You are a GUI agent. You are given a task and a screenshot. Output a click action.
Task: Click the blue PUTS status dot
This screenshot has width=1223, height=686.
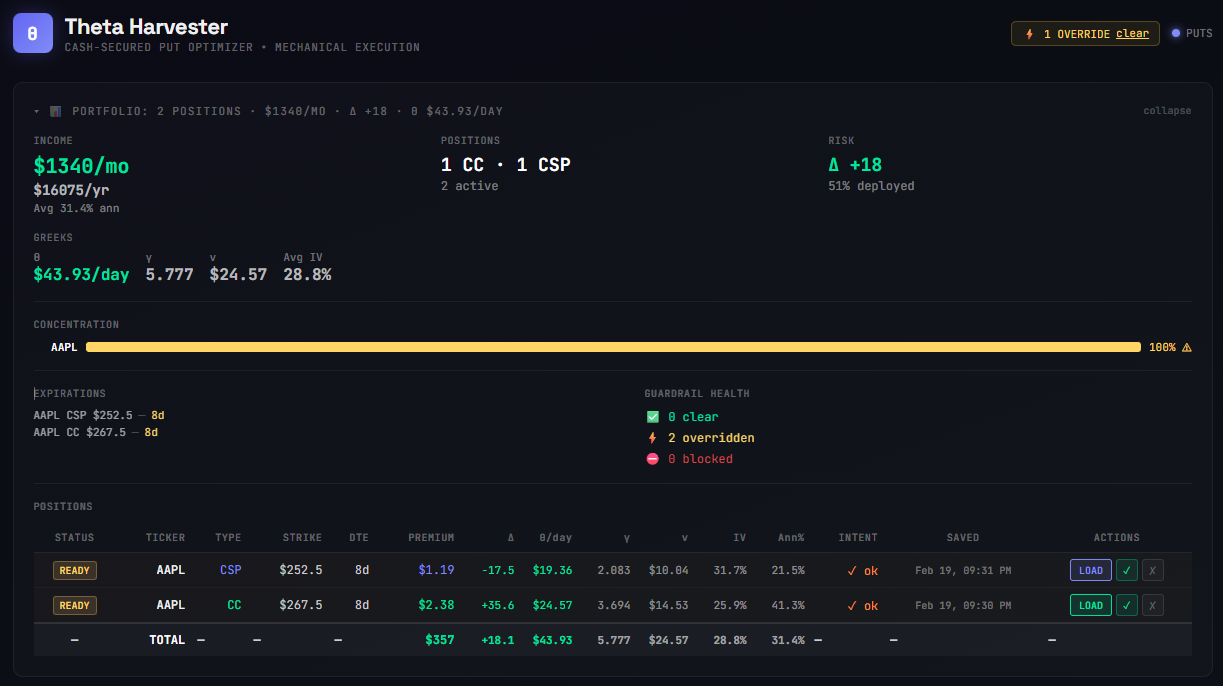(x=1176, y=33)
